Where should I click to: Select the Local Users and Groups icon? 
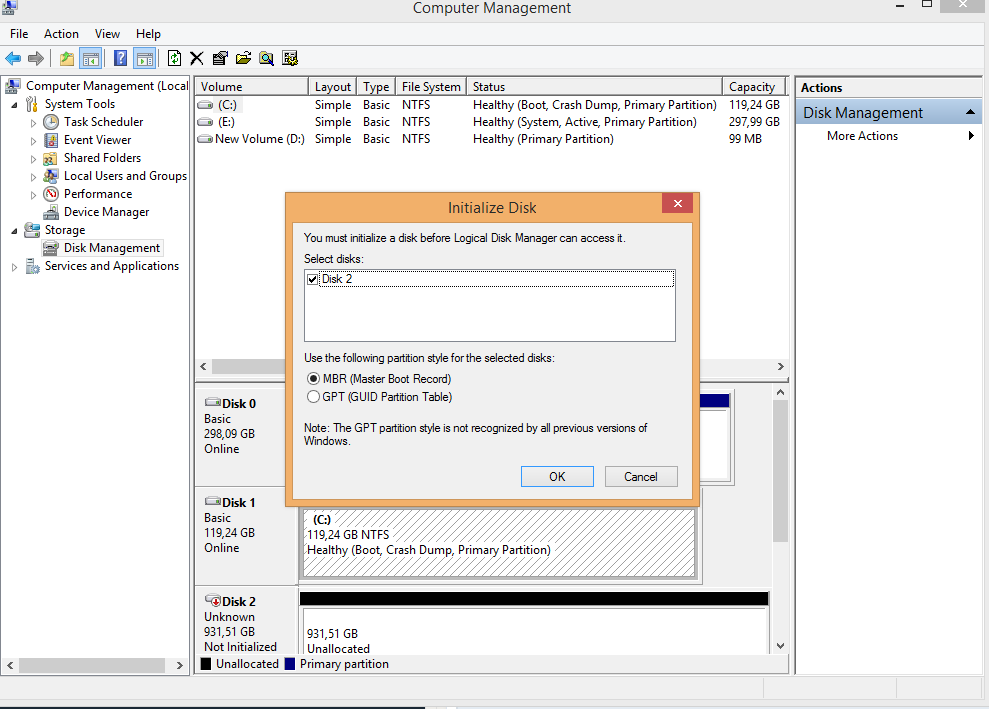[51, 176]
